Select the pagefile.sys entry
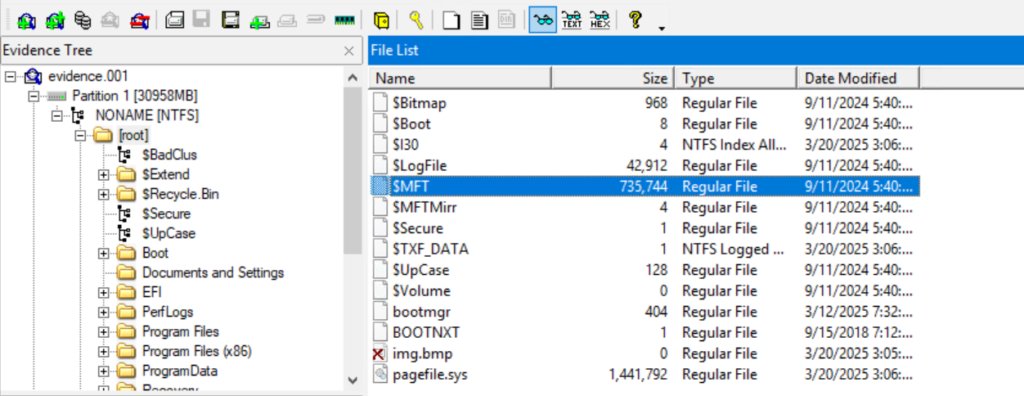 click(645, 375)
